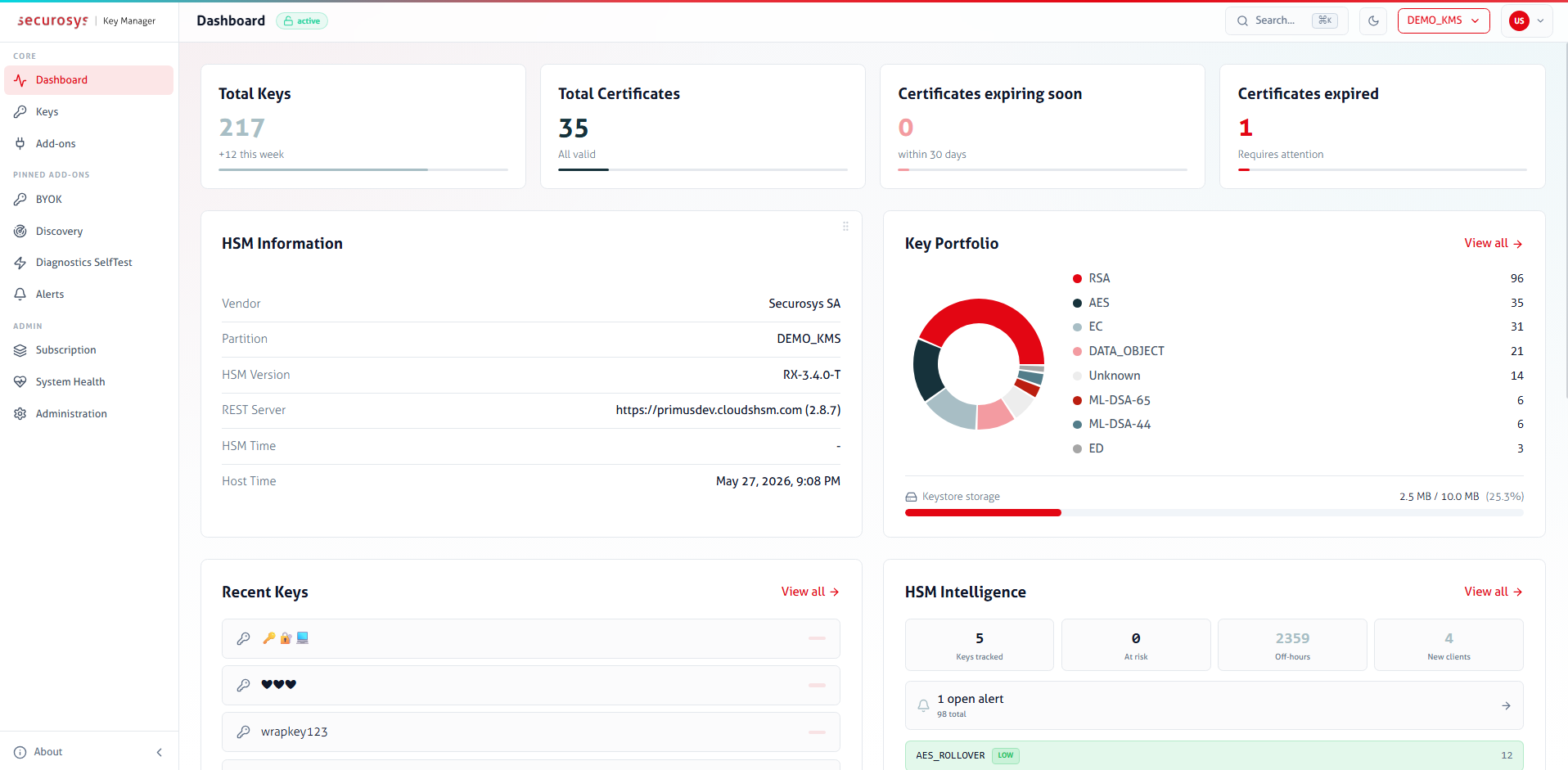This screenshot has height=770, width=1568.
Task: Click the bell icon in open alert row
Action: pyautogui.click(x=923, y=705)
